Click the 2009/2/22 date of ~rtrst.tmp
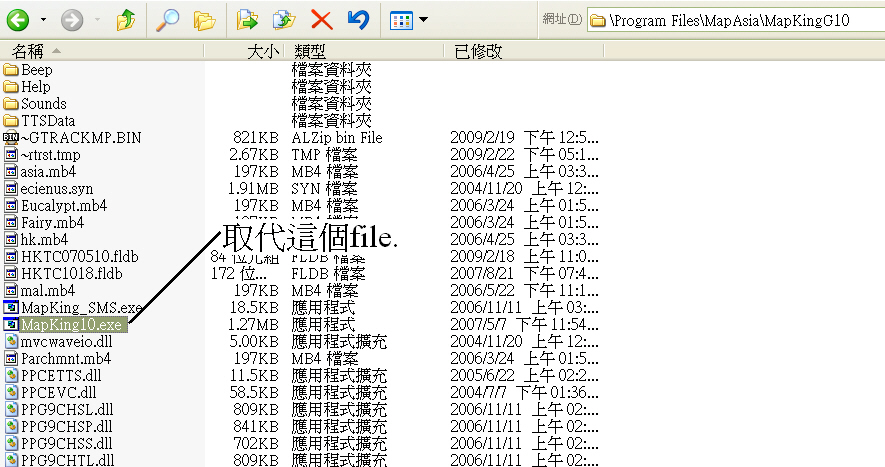This screenshot has width=885, height=467. point(524,154)
